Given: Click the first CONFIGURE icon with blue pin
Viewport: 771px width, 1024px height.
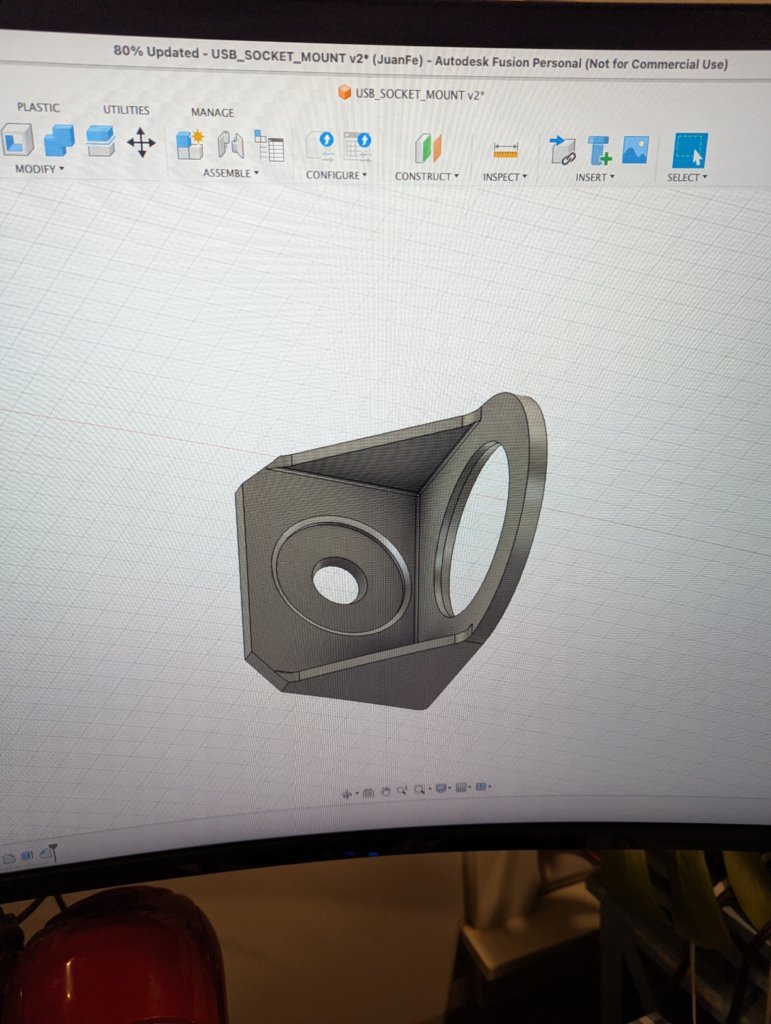Looking at the screenshot, I should (321, 146).
